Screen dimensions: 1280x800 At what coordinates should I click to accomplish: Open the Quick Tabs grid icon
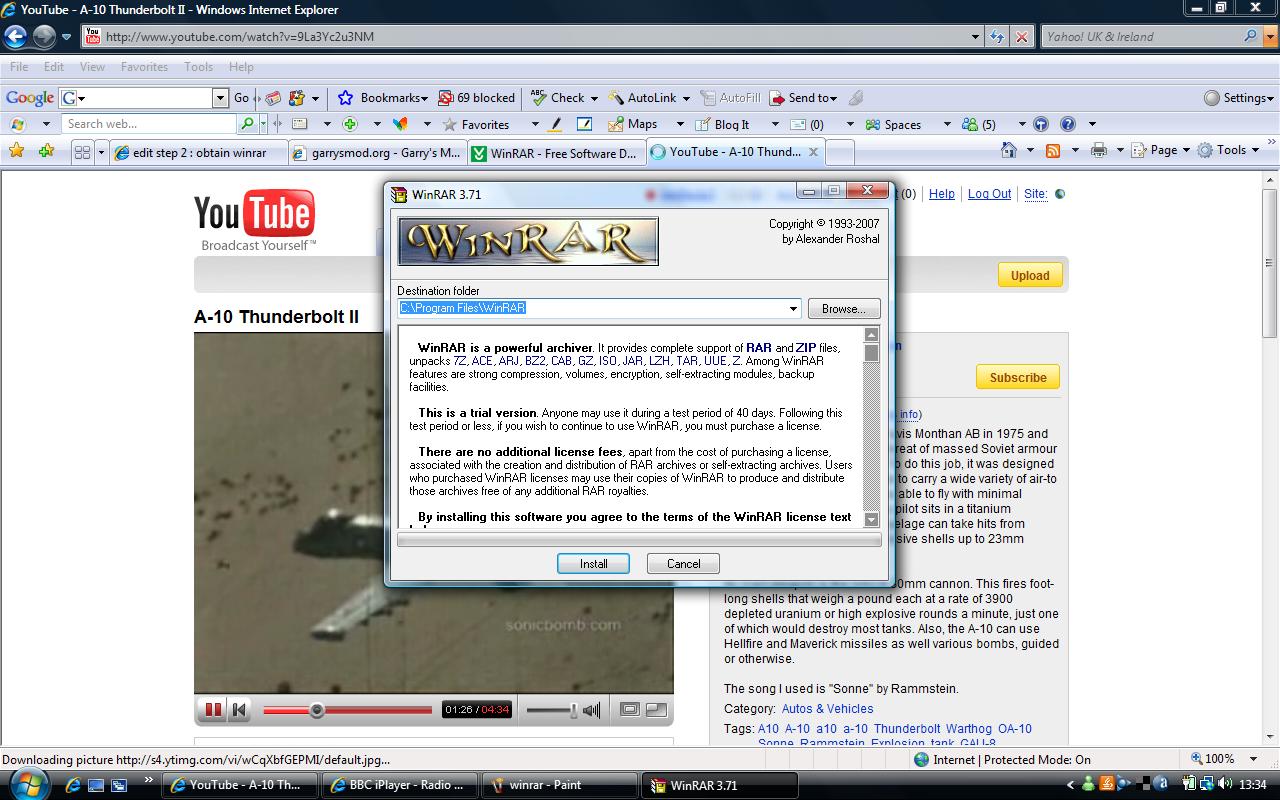pos(82,152)
